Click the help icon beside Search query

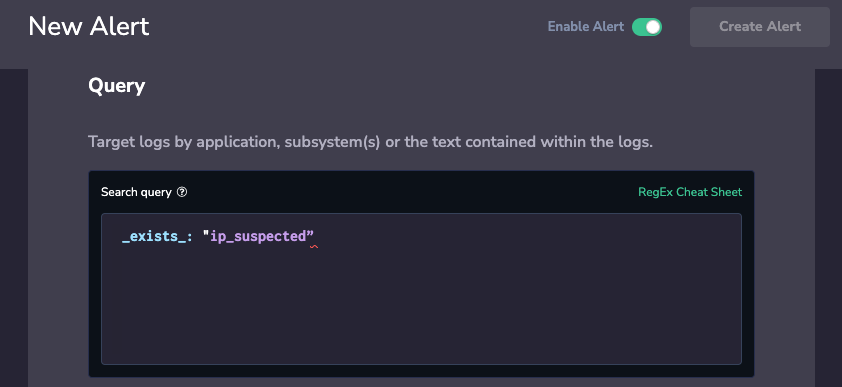click(182, 192)
